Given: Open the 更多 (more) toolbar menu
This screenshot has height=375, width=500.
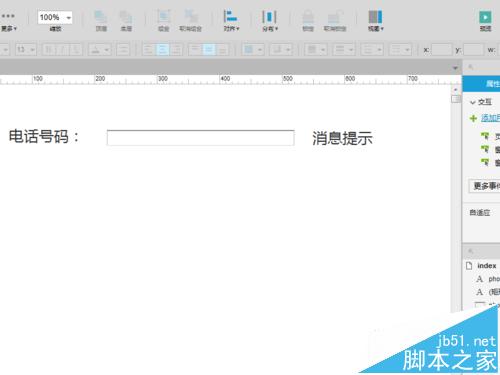Looking at the screenshot, I should (8, 22).
